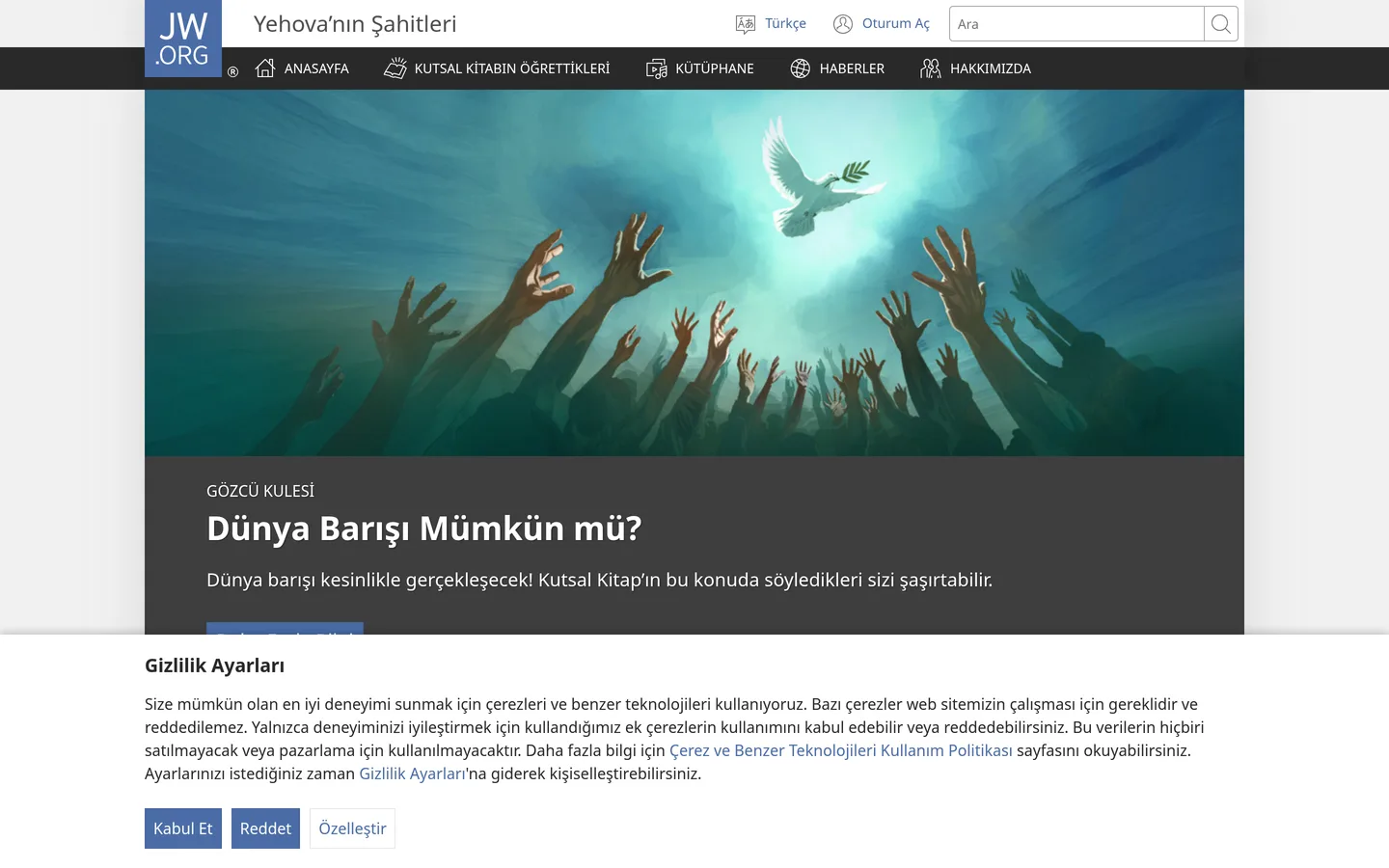The height and width of the screenshot is (868, 1389).
Task: Open the HAKKIMIZDA menu
Action: (x=991, y=68)
